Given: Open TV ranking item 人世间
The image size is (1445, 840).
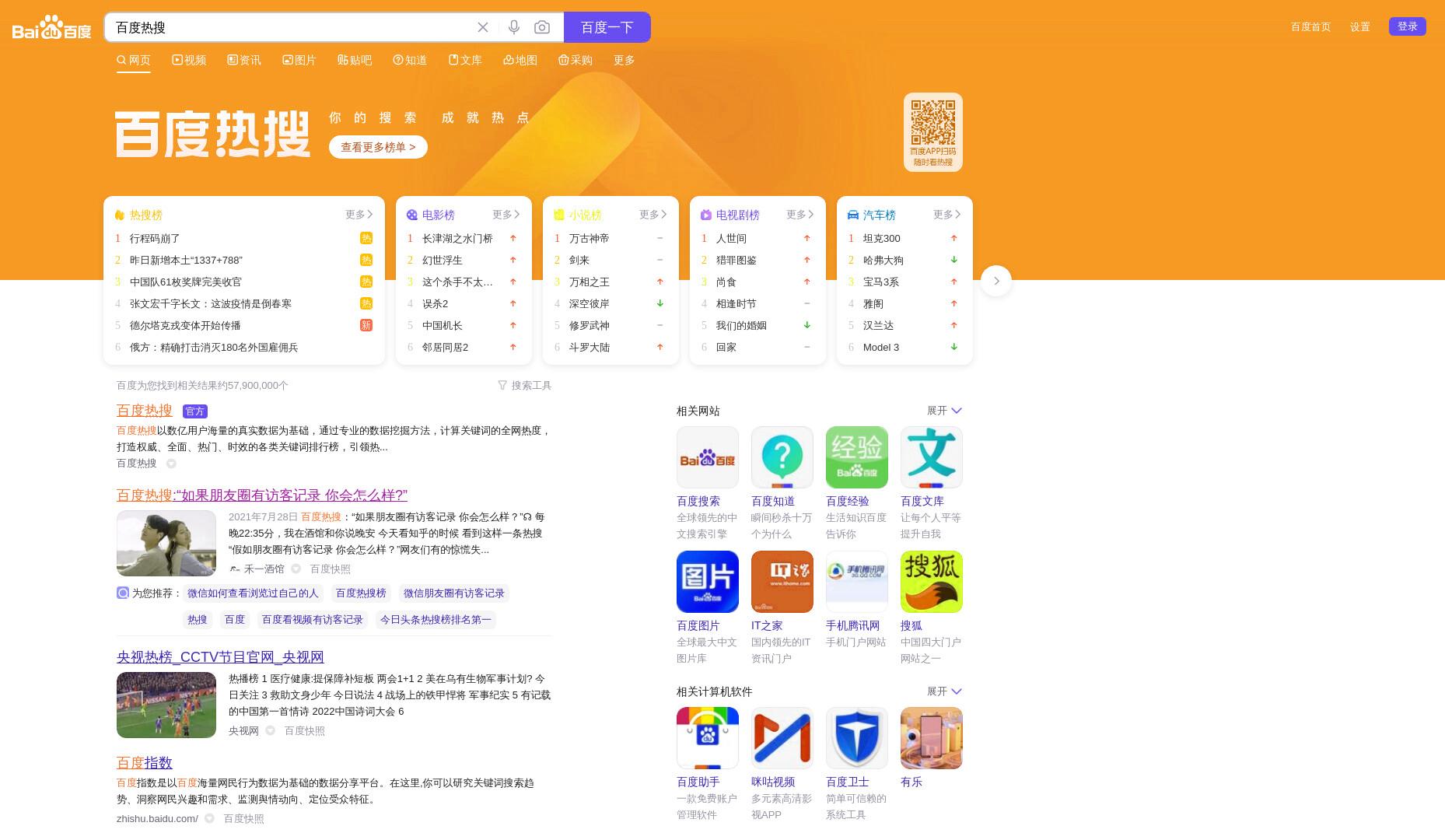Looking at the screenshot, I should coord(731,238).
